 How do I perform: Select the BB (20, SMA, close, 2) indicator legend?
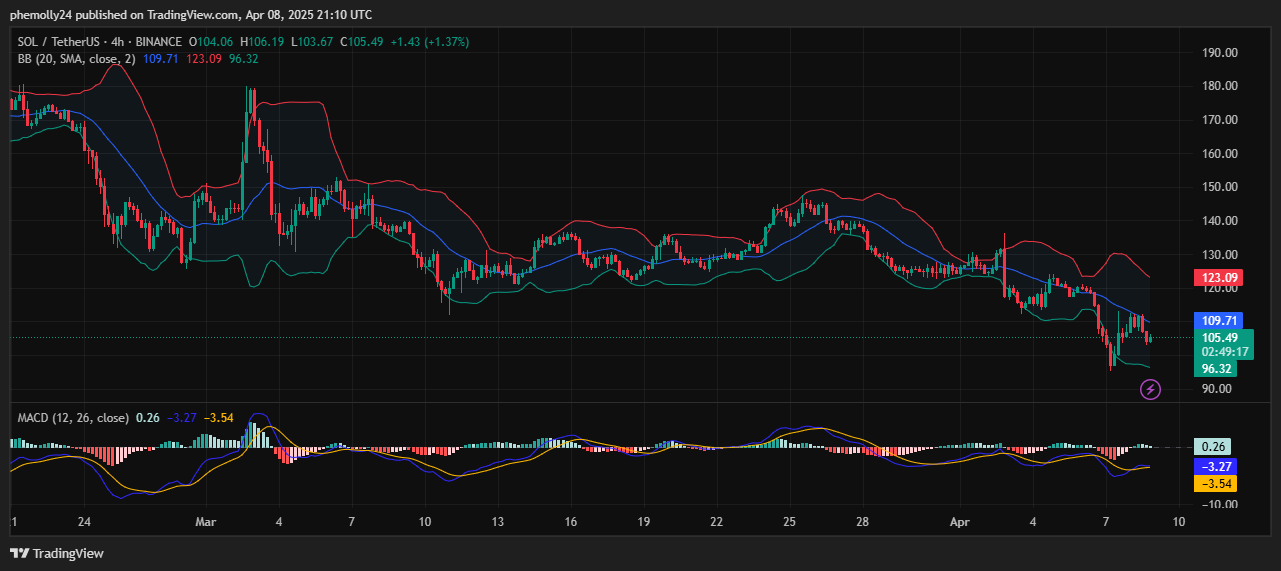click(76, 59)
